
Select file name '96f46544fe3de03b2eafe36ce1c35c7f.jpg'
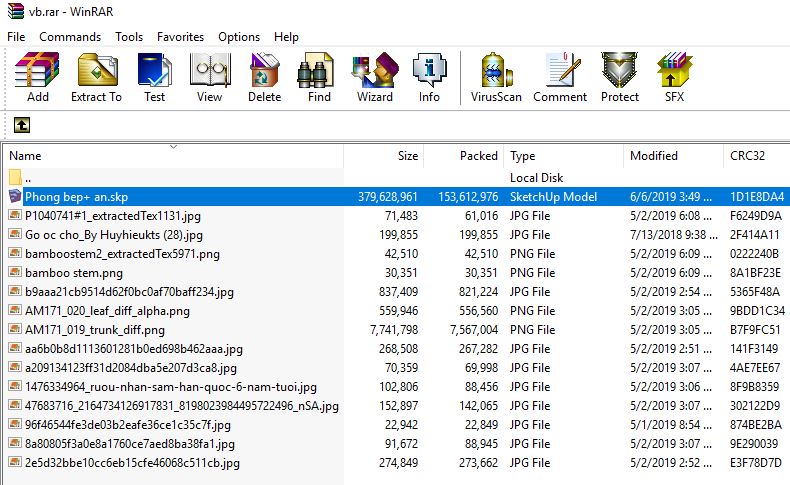point(128,425)
